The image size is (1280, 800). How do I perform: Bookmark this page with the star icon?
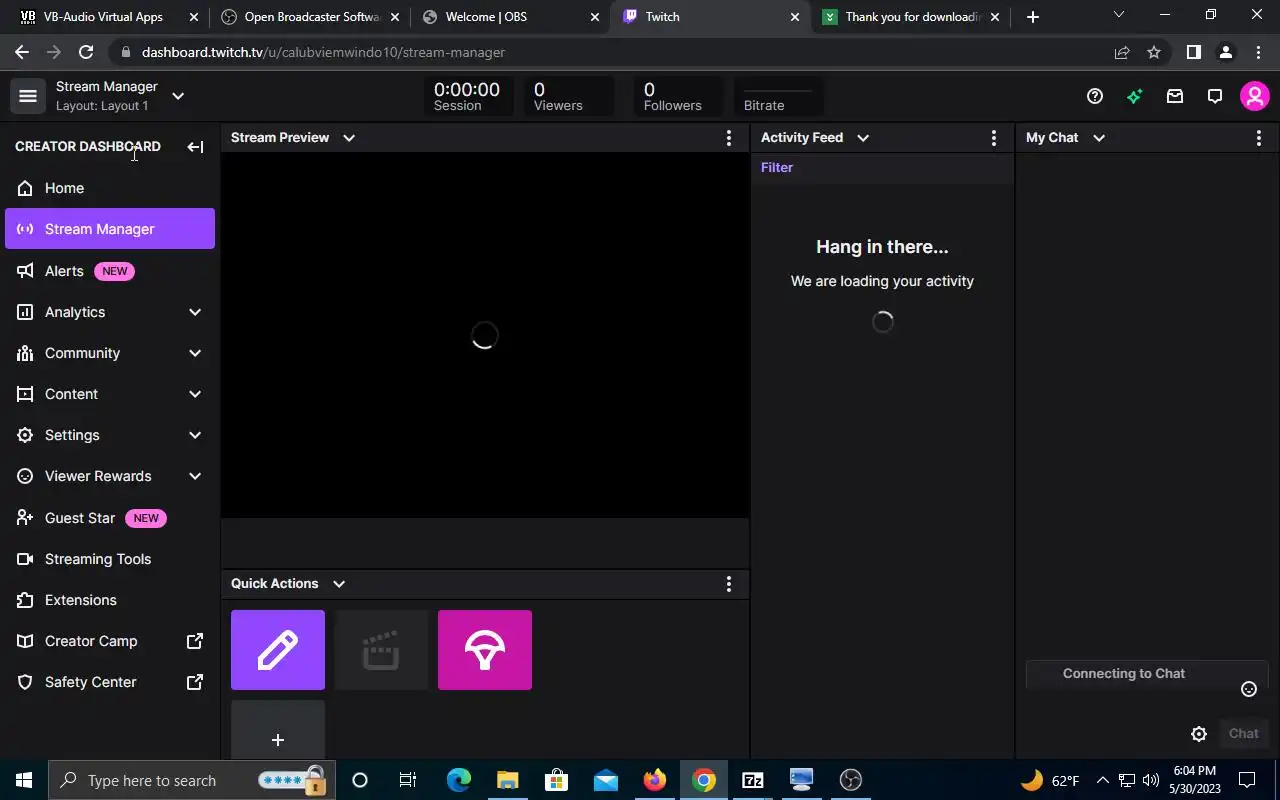pyautogui.click(x=1154, y=52)
